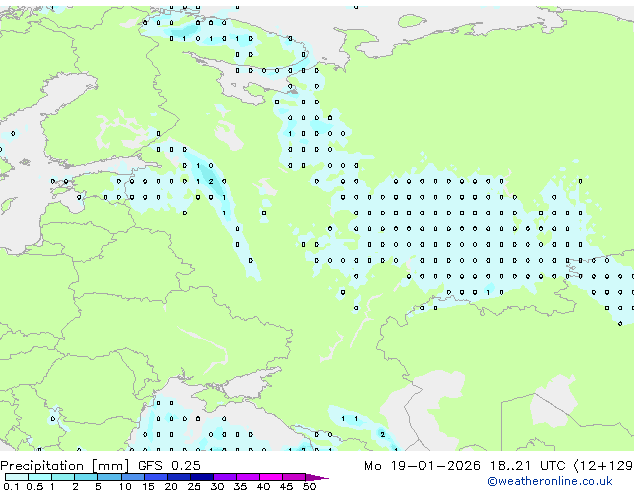634x490 pixels.
Task: Click the over-50 mm legend arrow tip
Action: pos(317,477)
